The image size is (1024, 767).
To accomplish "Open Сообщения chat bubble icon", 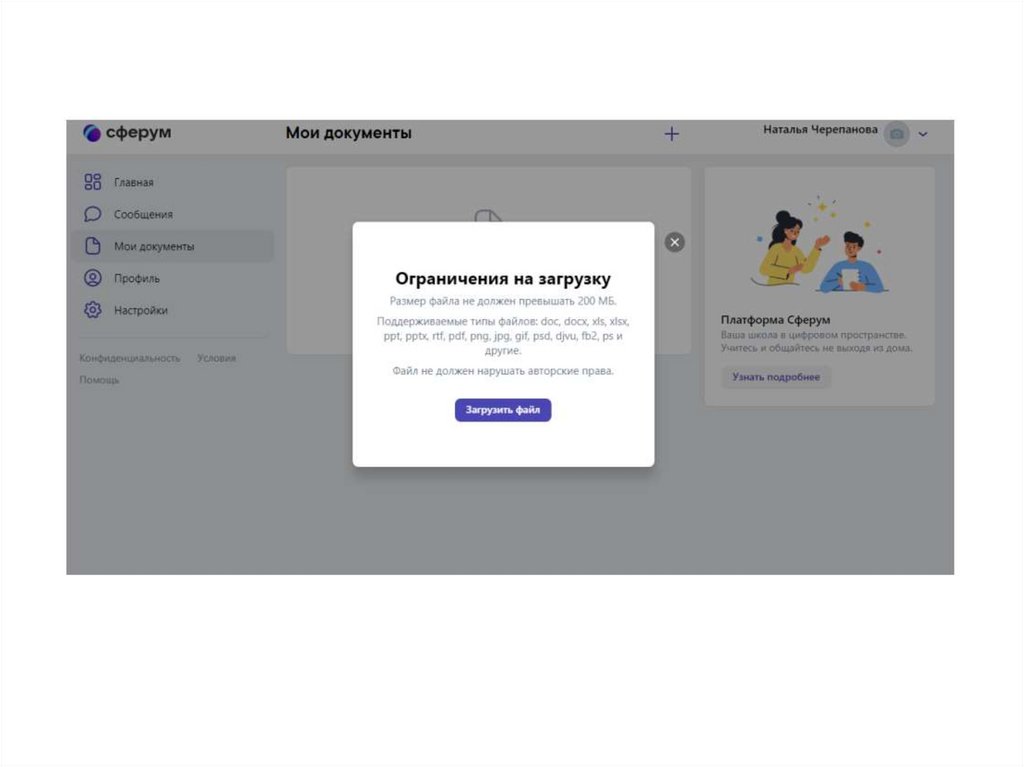I will pos(93,214).
